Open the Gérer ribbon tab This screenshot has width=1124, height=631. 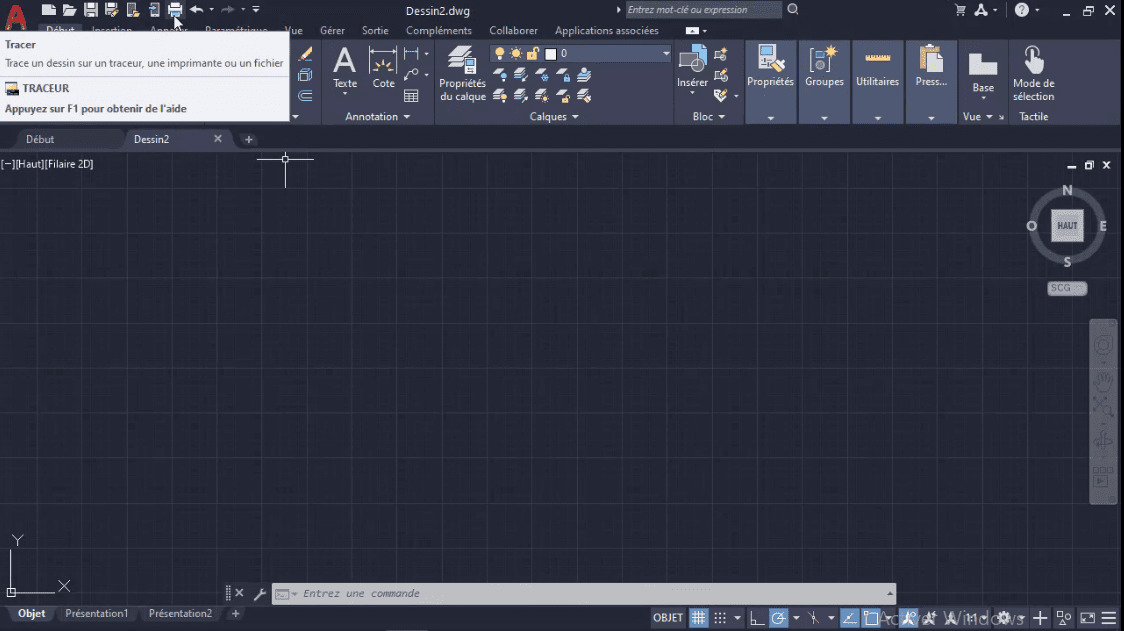332,30
